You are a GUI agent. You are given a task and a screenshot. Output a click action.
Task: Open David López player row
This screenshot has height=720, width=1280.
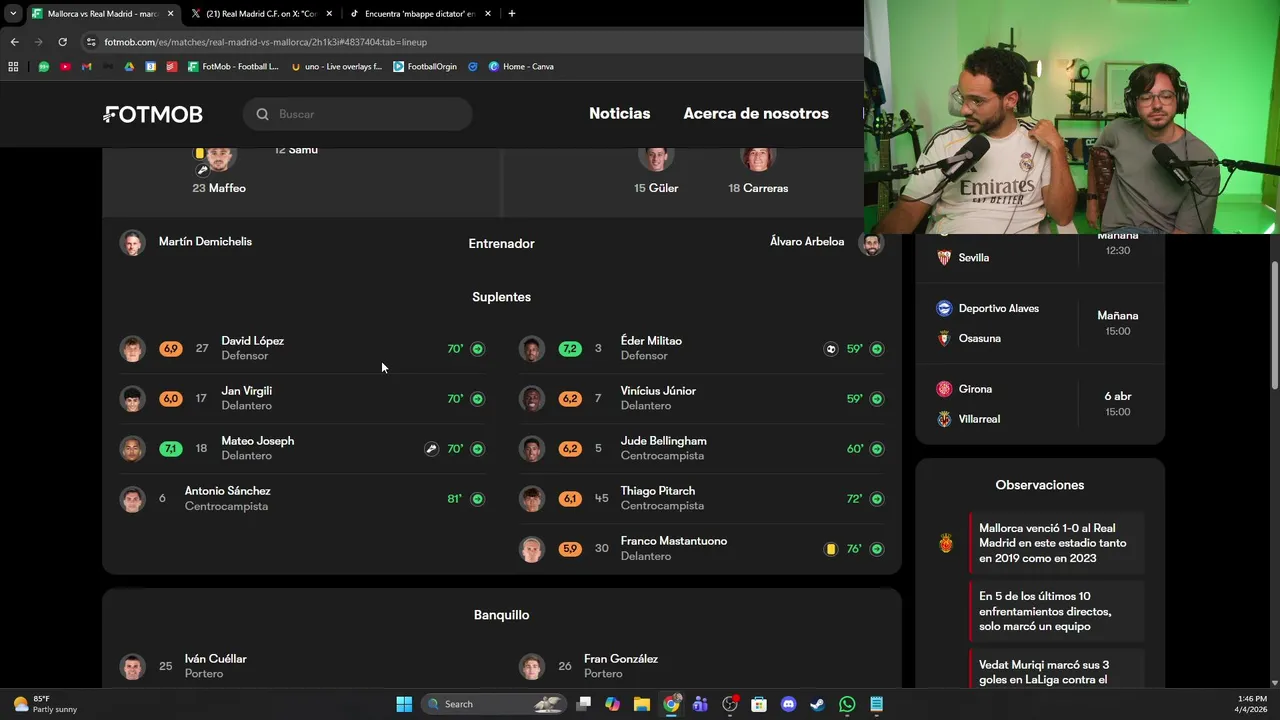[x=302, y=349]
